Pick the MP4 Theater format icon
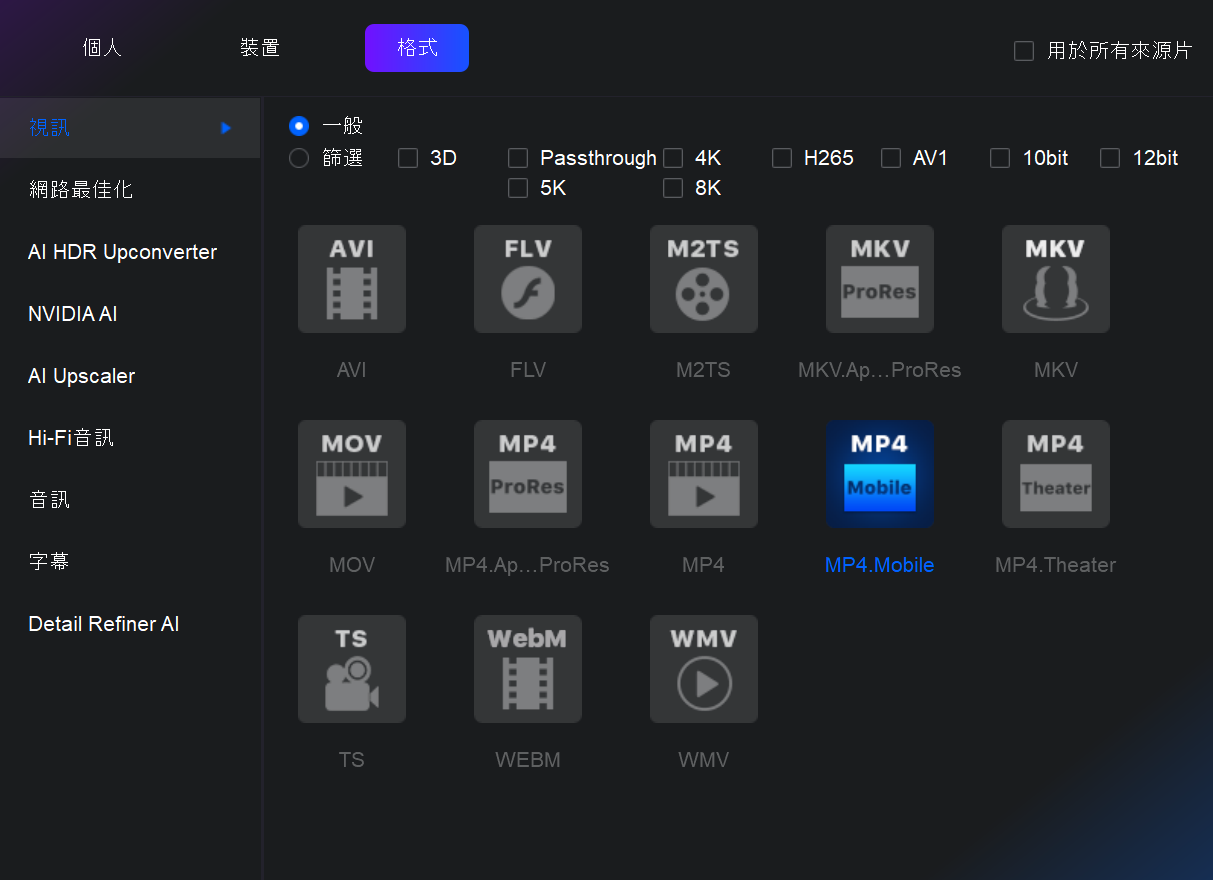The width and height of the screenshot is (1213, 880). 1056,474
